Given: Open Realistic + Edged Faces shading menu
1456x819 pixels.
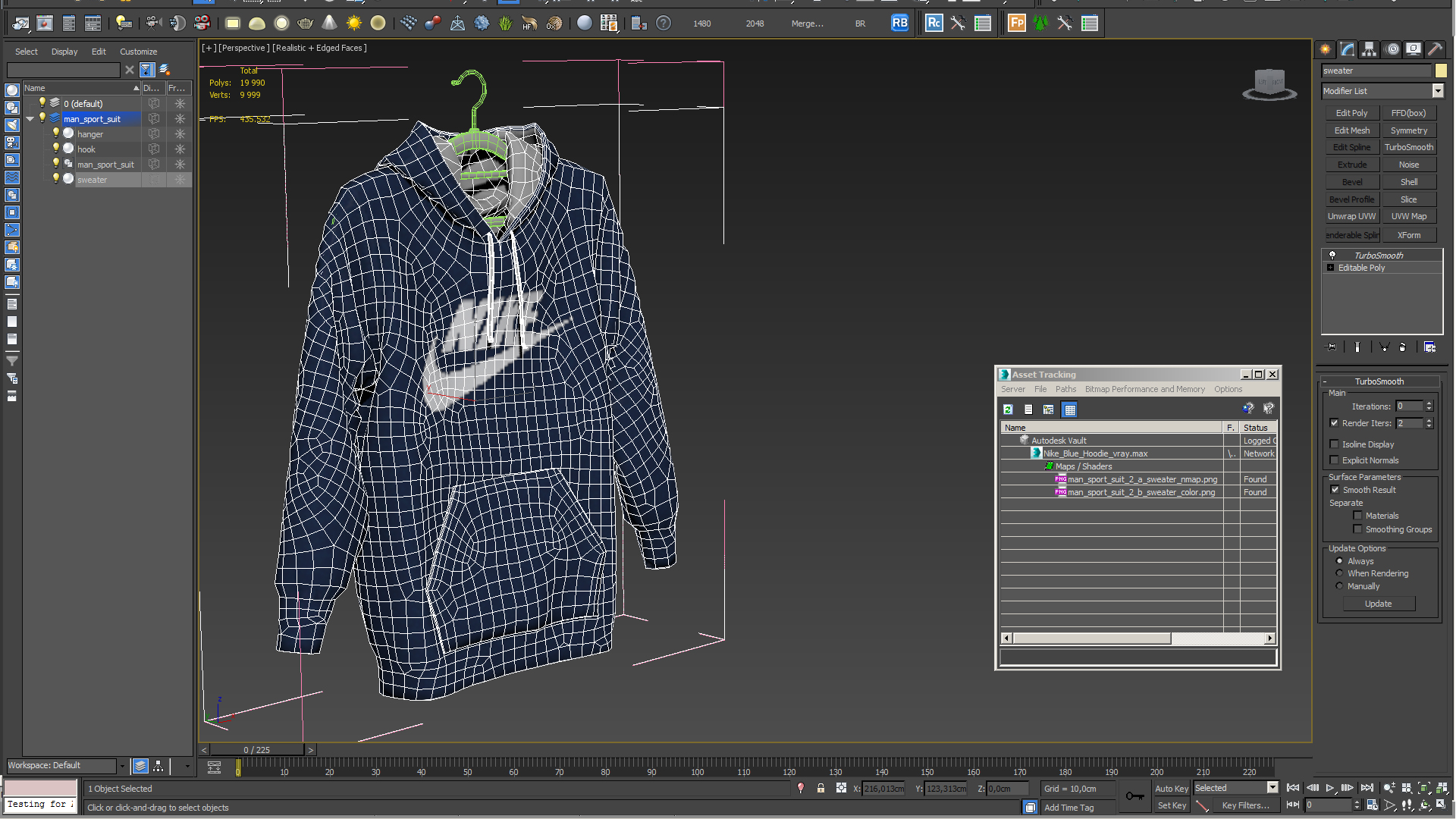Looking at the screenshot, I should point(319,48).
